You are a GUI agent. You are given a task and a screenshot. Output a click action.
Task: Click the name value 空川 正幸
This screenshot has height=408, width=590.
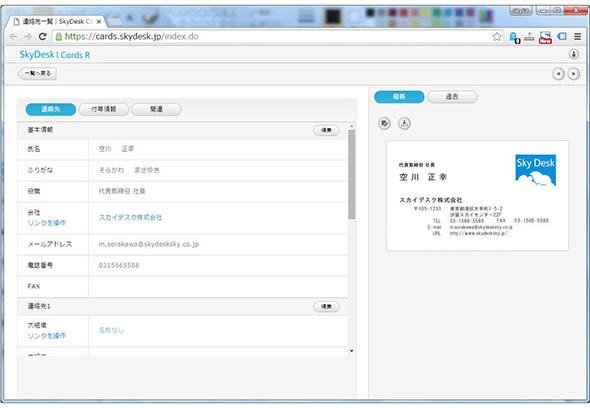[x=116, y=149]
